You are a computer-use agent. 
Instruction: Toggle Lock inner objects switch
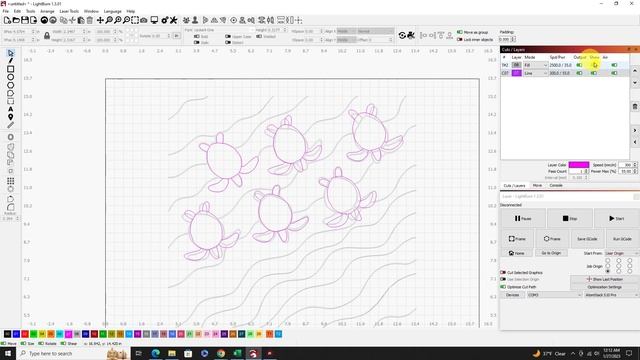pyautogui.click(x=460, y=40)
